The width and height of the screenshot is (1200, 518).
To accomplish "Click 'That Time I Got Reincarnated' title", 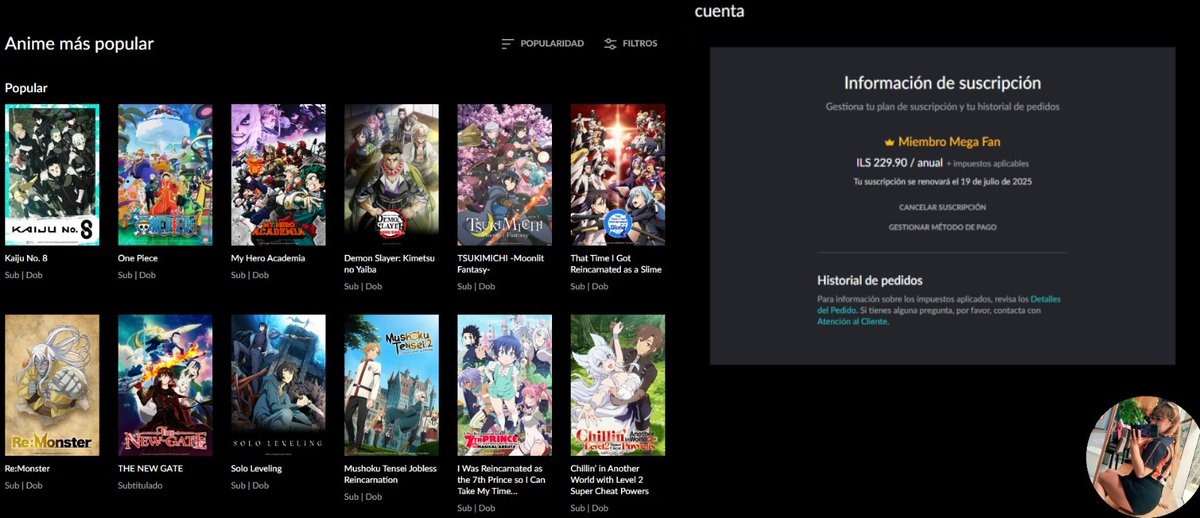I will coord(616,264).
